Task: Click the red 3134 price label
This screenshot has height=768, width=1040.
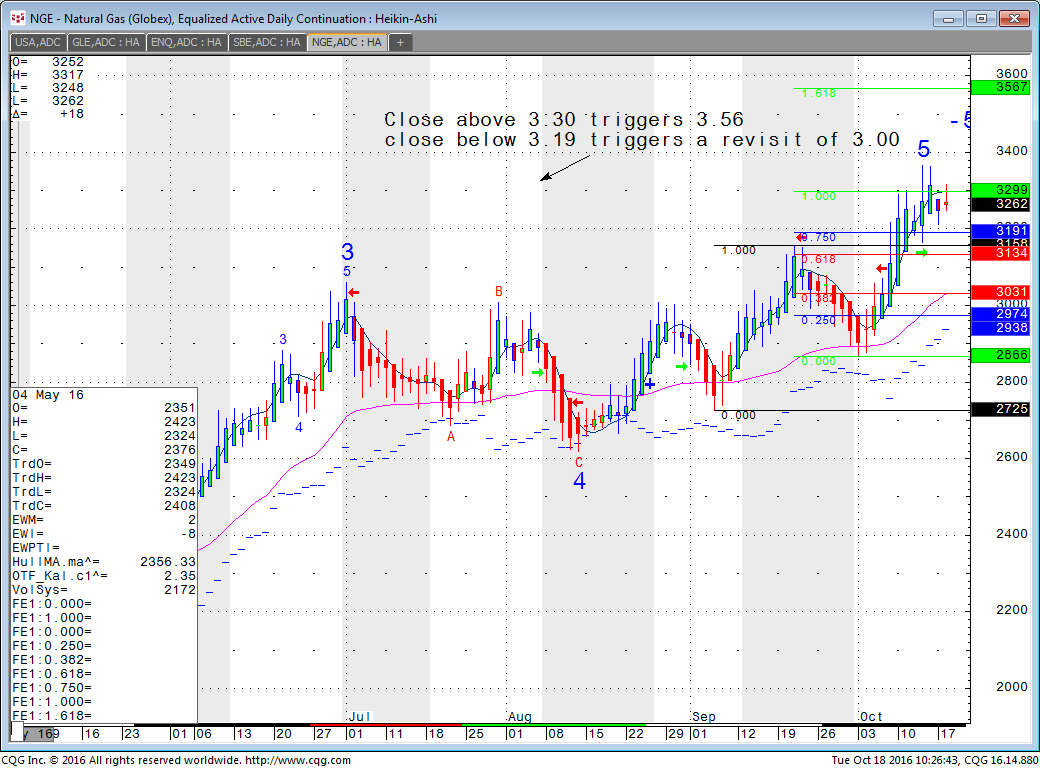Action: [x=1000, y=253]
